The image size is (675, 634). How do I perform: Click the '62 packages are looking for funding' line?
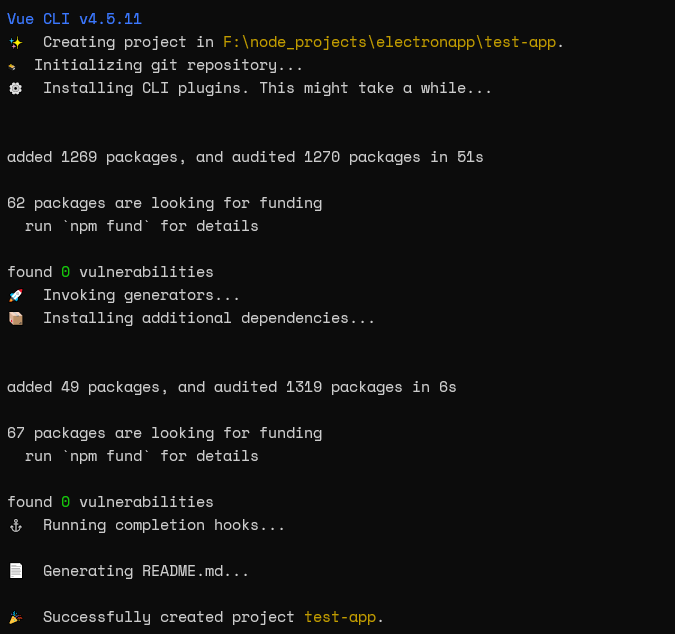pos(164,203)
